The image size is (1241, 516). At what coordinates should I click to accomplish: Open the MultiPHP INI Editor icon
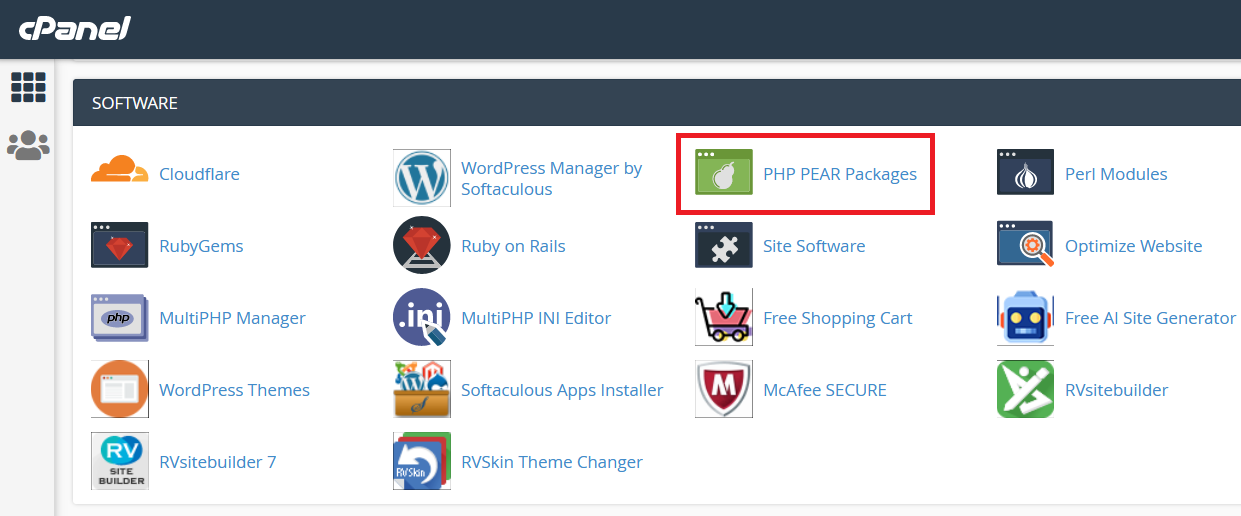[x=421, y=317]
